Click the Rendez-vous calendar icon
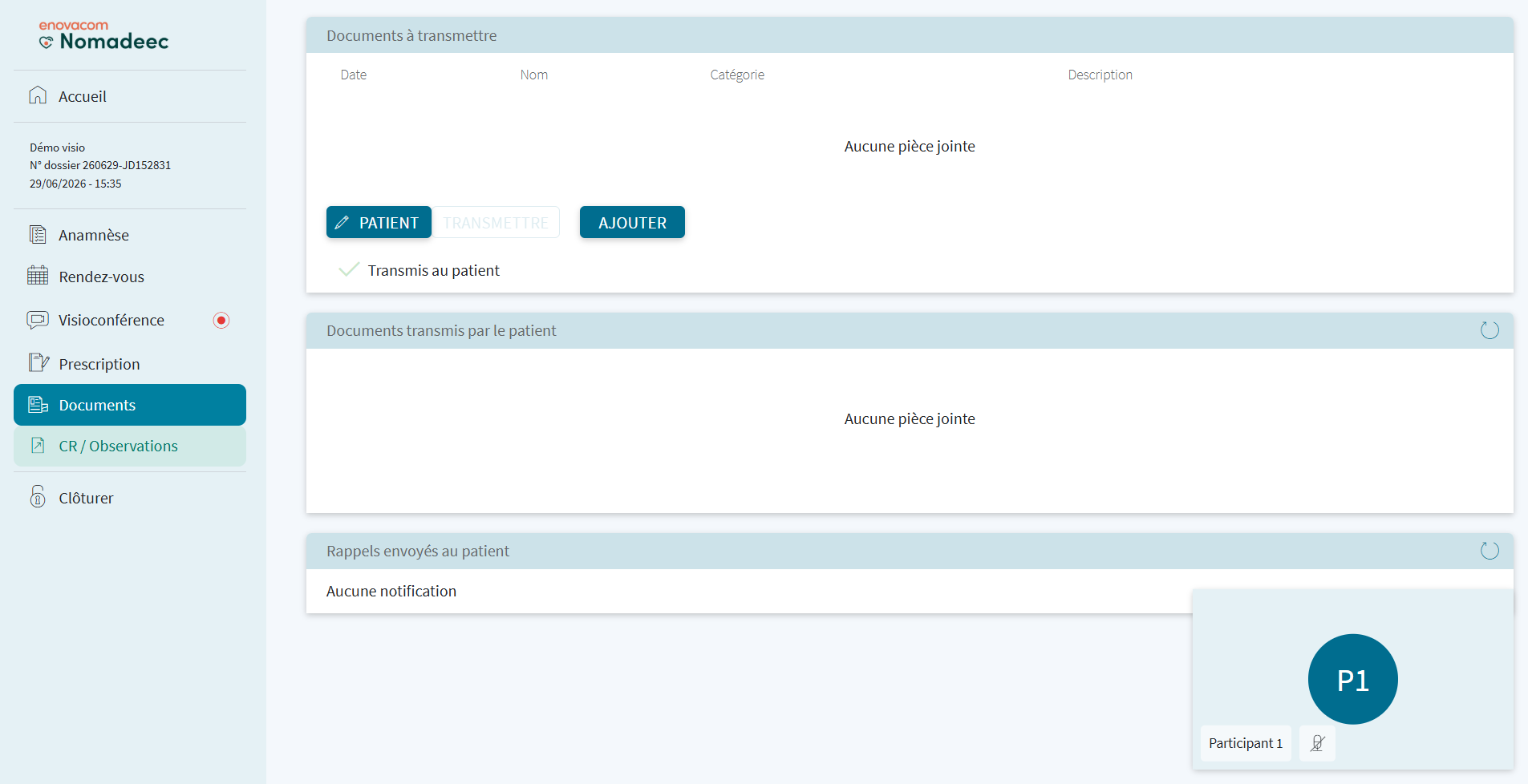Image resolution: width=1528 pixels, height=784 pixels. (38, 276)
